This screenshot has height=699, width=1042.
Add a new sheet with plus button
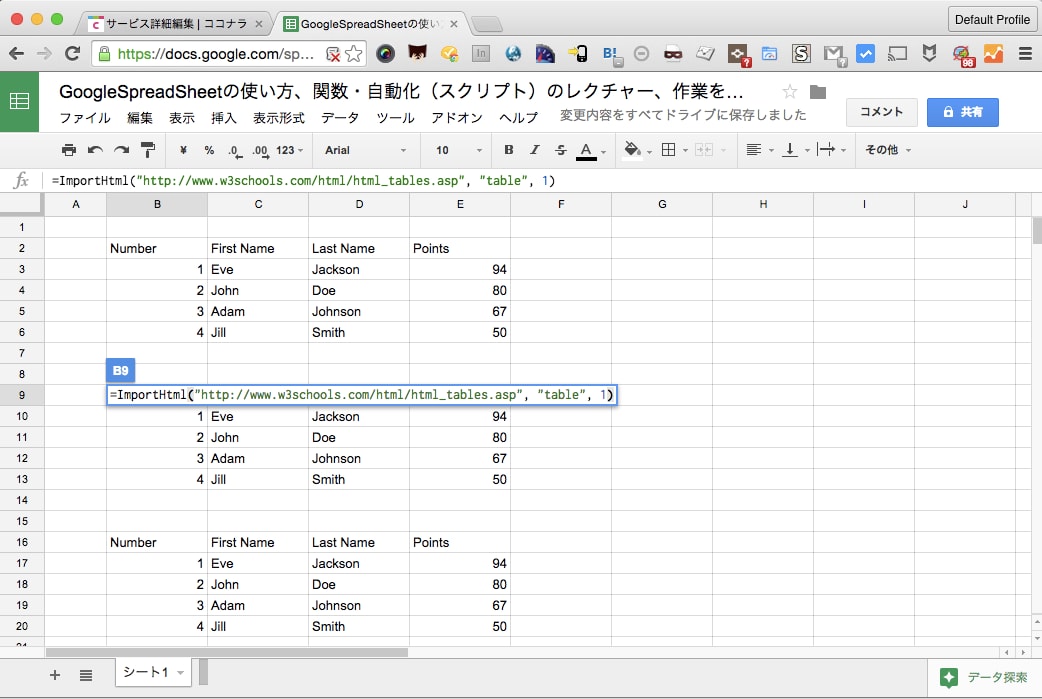[55, 675]
